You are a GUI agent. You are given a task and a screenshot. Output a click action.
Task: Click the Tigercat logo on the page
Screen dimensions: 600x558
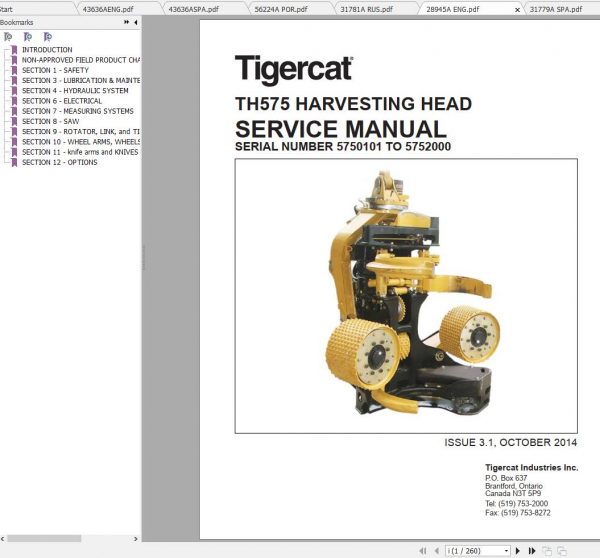[x=294, y=69]
